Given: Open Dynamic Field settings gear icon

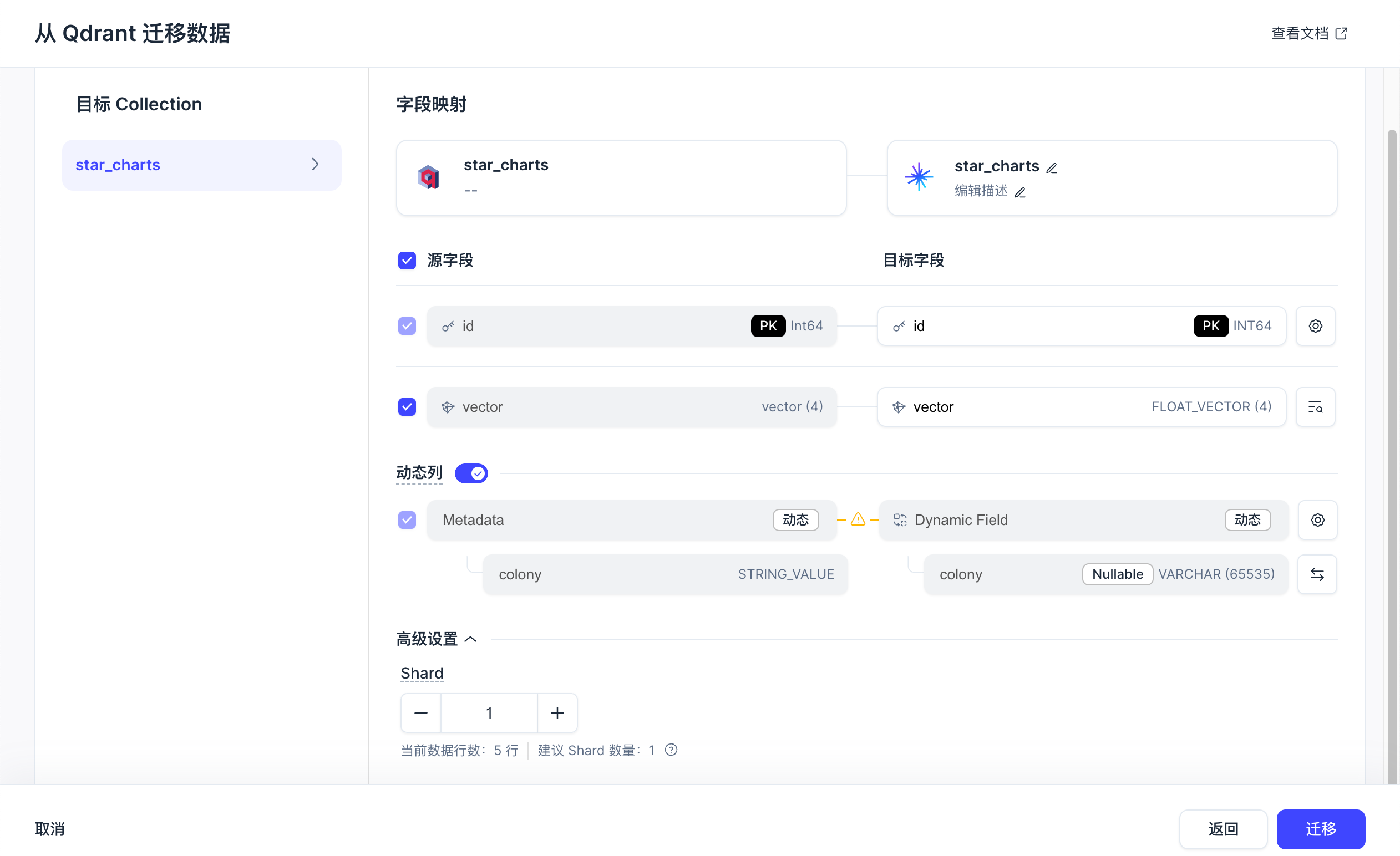Looking at the screenshot, I should pyautogui.click(x=1317, y=519).
